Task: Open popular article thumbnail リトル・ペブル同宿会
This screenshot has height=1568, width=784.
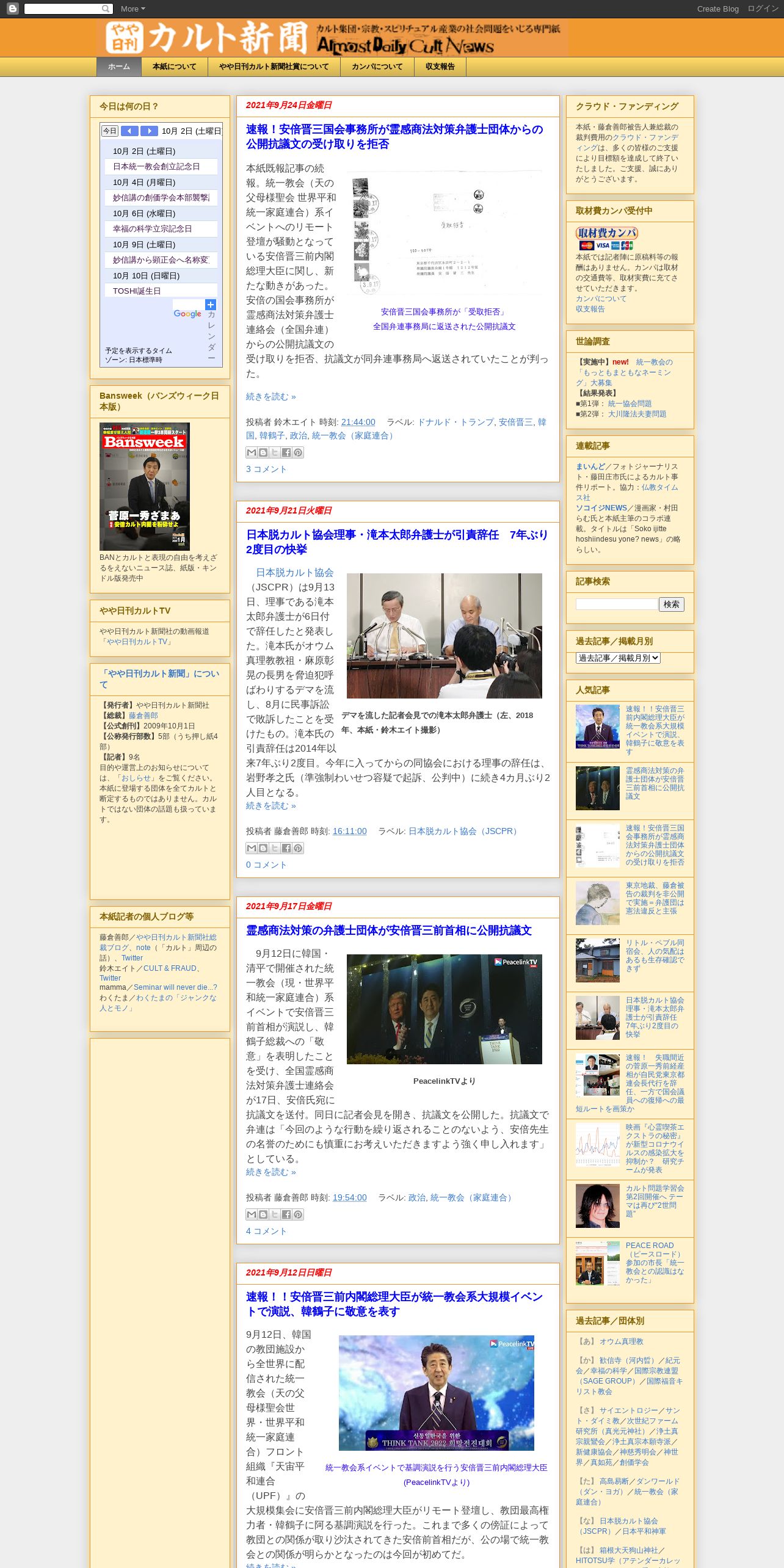Action: coord(598,960)
